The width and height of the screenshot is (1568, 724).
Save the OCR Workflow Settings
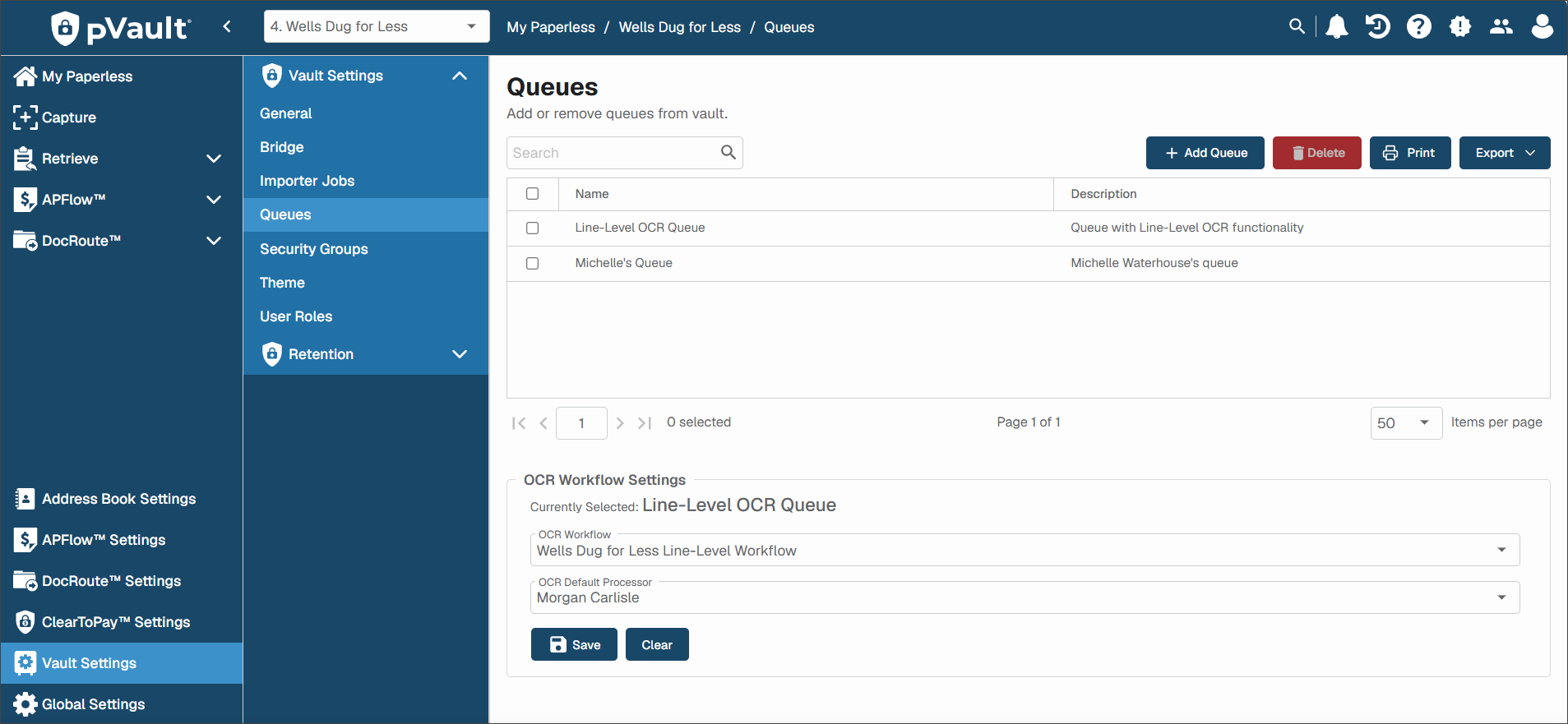point(574,644)
